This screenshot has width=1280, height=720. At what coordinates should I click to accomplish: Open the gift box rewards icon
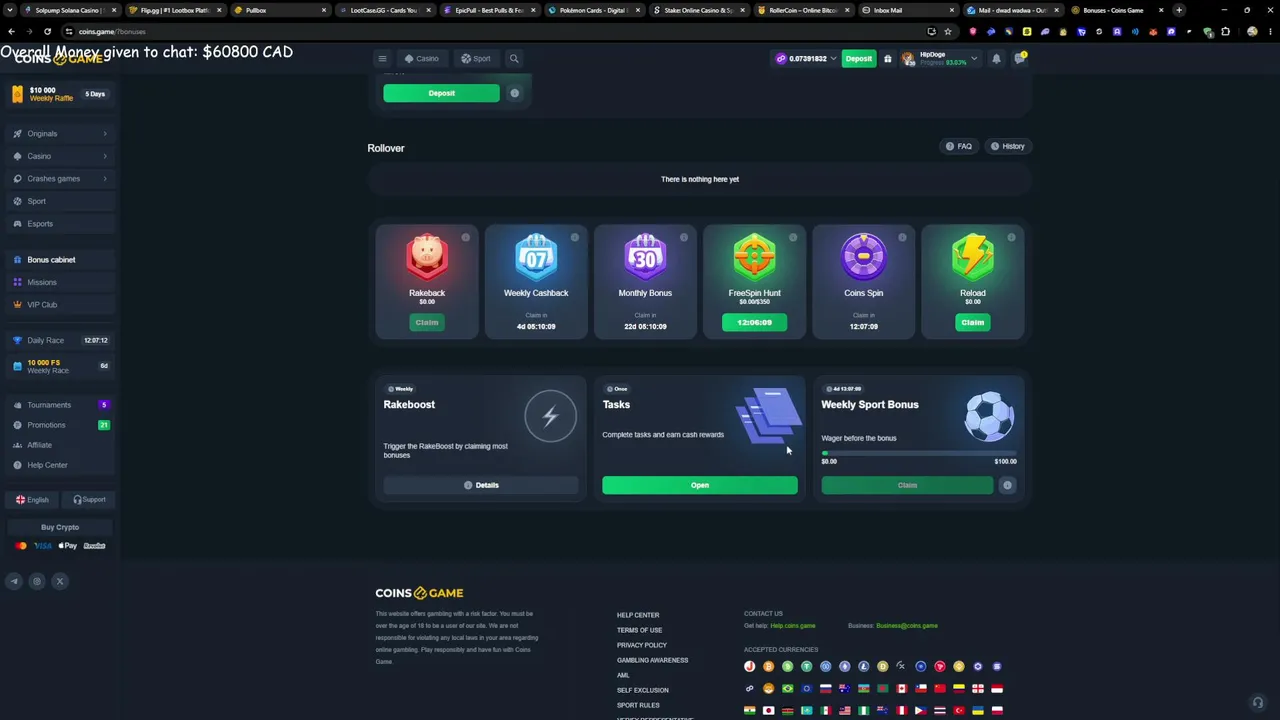point(887,59)
